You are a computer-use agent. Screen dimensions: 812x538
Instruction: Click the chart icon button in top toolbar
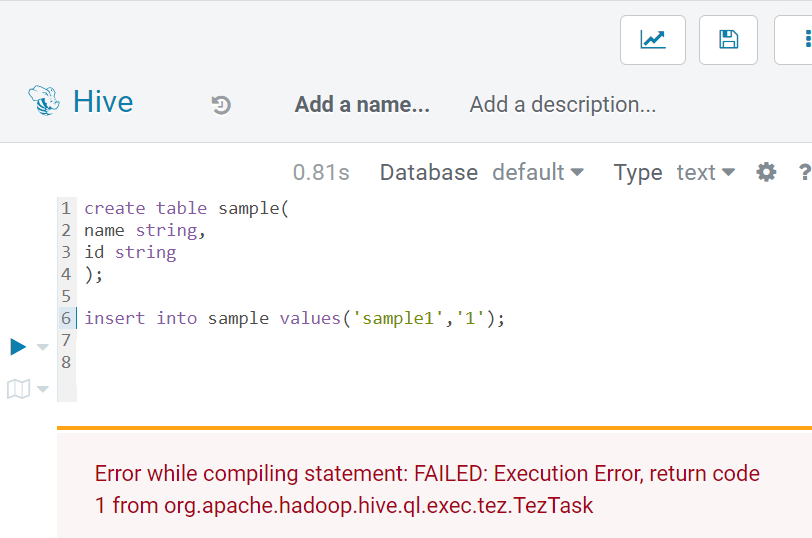click(x=653, y=40)
